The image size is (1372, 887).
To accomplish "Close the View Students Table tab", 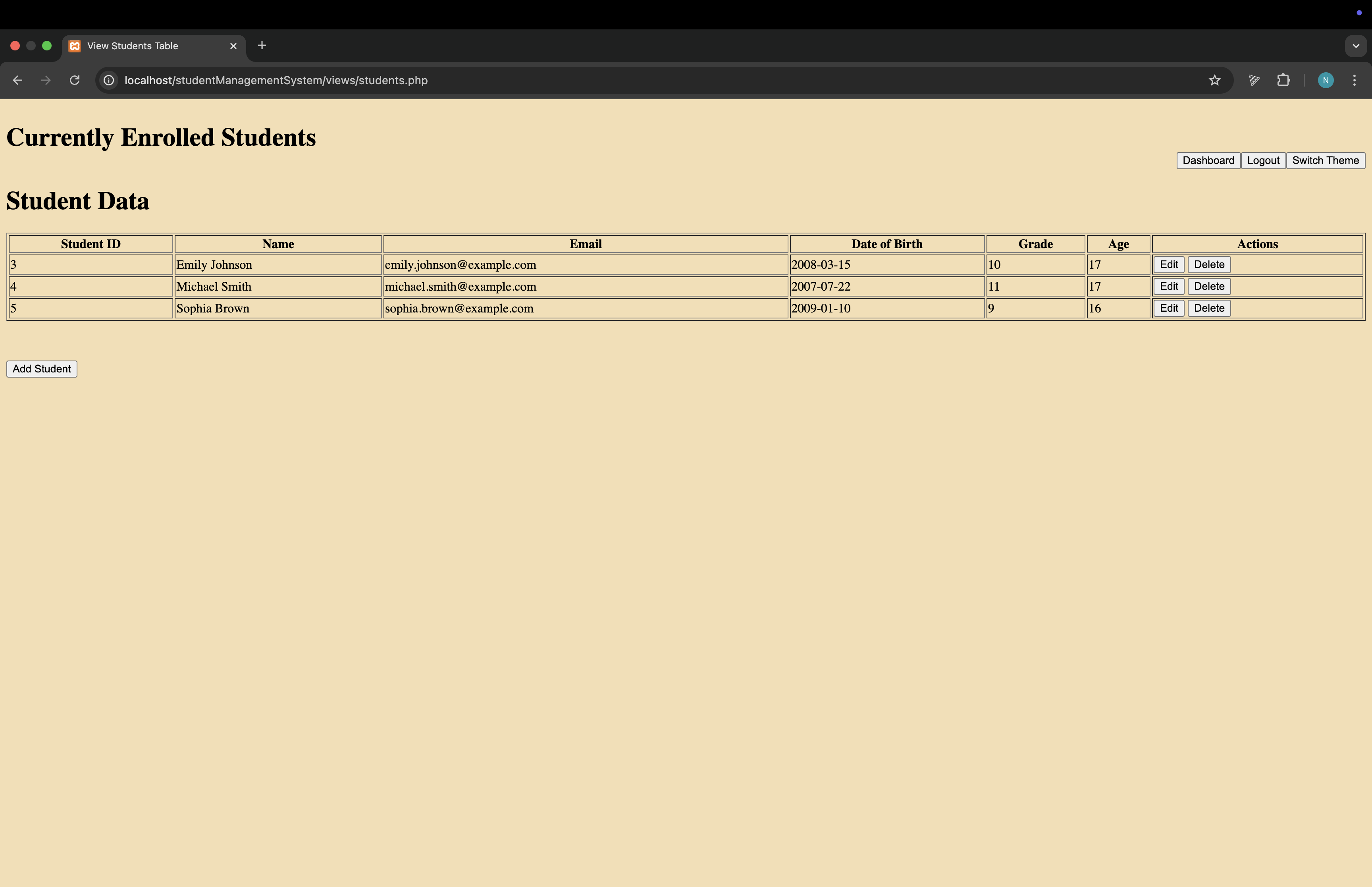I will 233,46.
